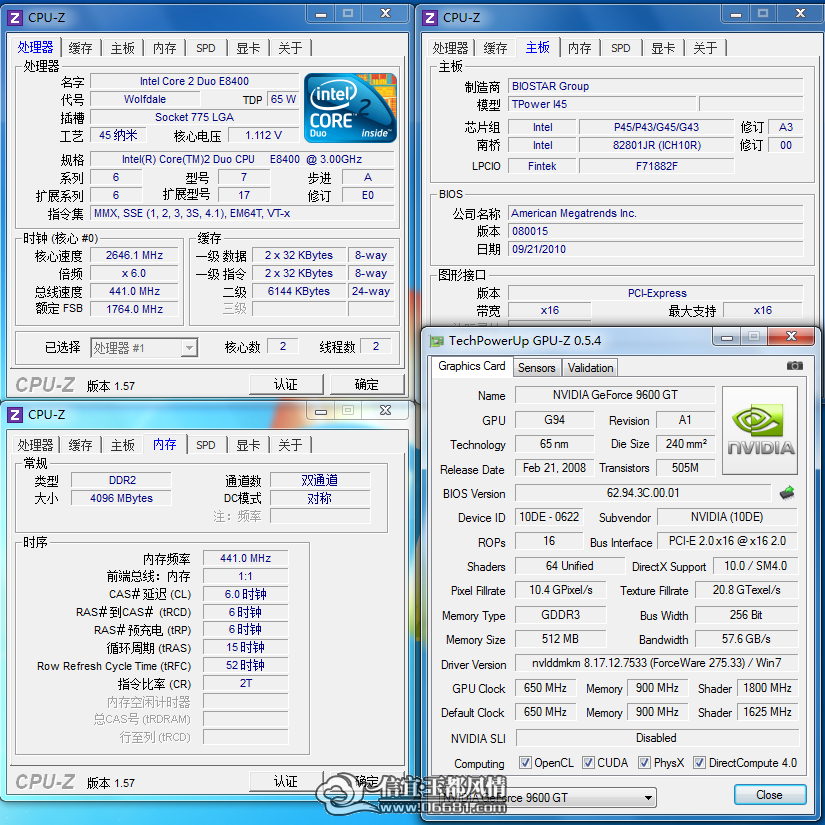Click the southbridge value 82801JR (ICH10R)
The width and height of the screenshot is (825, 825).
click(656, 145)
